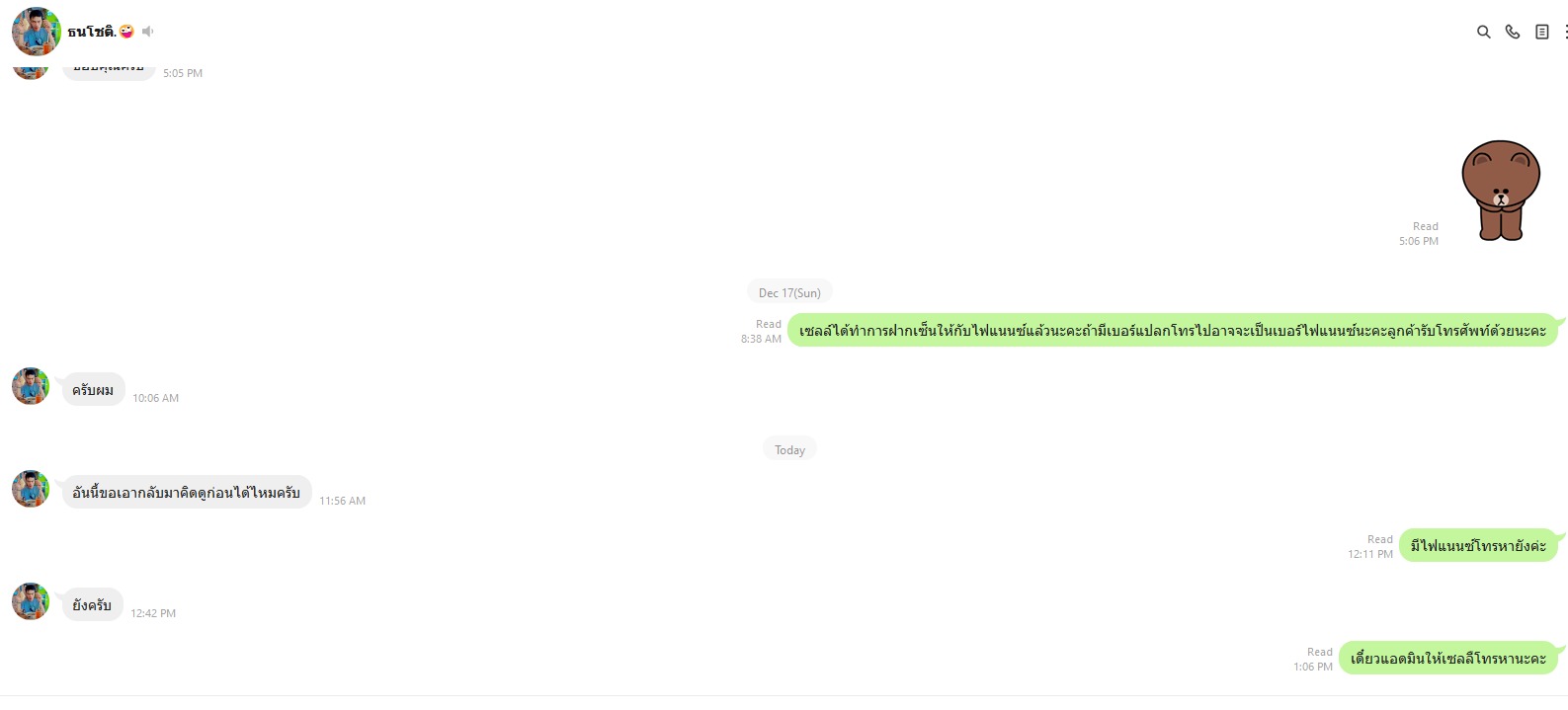Click the Brown bear sticker
Image resolution: width=1568 pixels, height=710 pixels.
(x=1501, y=191)
